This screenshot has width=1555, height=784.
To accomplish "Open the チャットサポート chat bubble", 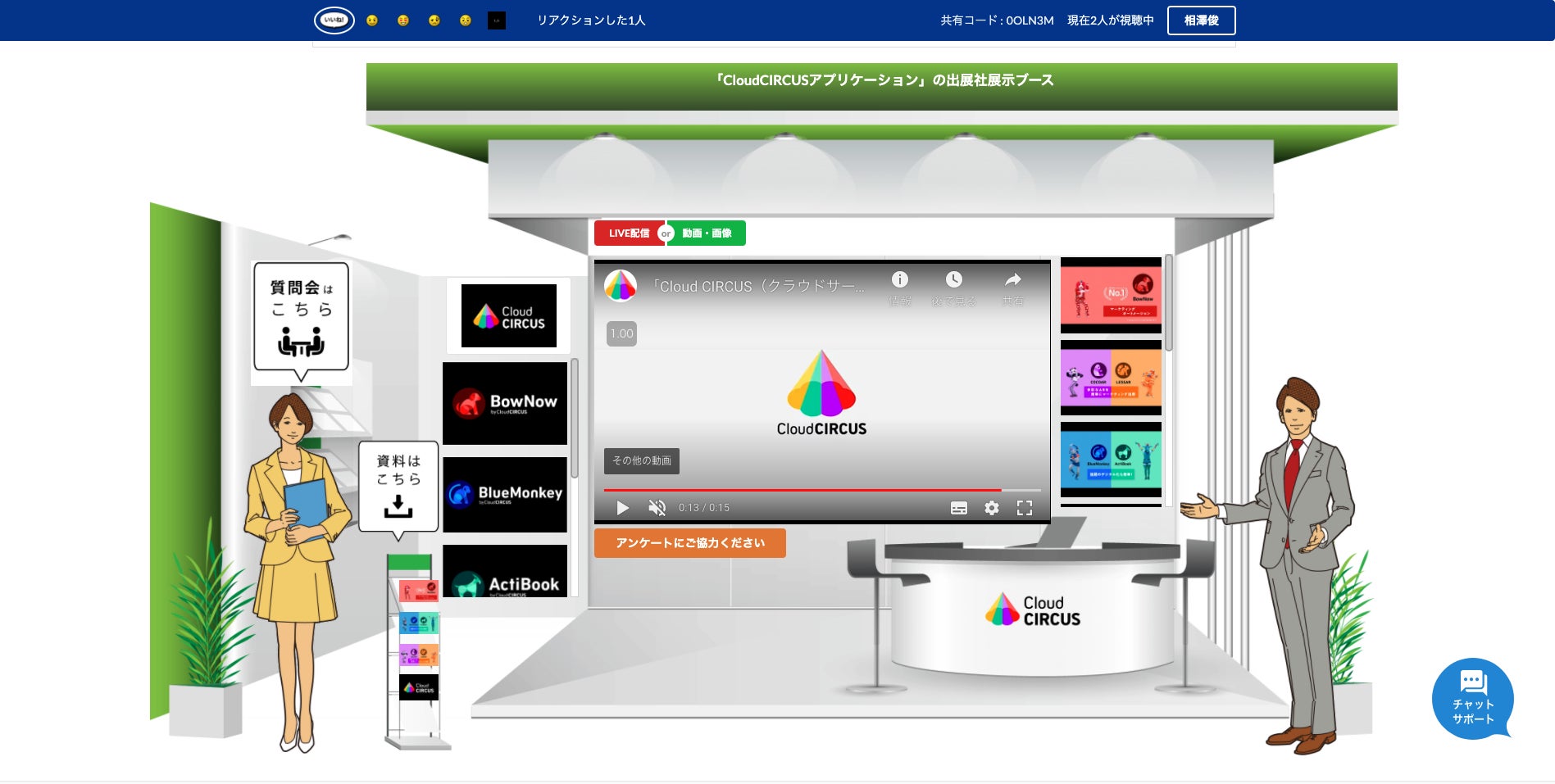I will point(1473,700).
